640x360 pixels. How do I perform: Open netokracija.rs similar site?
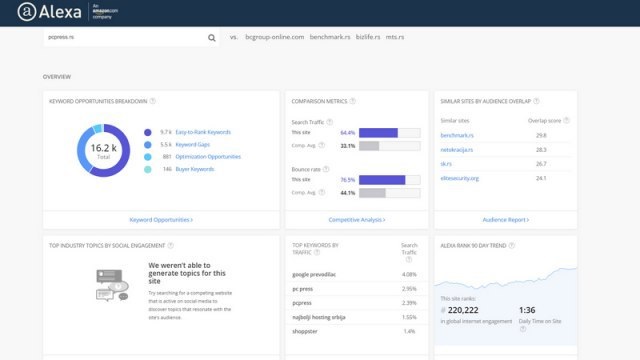tap(456, 150)
